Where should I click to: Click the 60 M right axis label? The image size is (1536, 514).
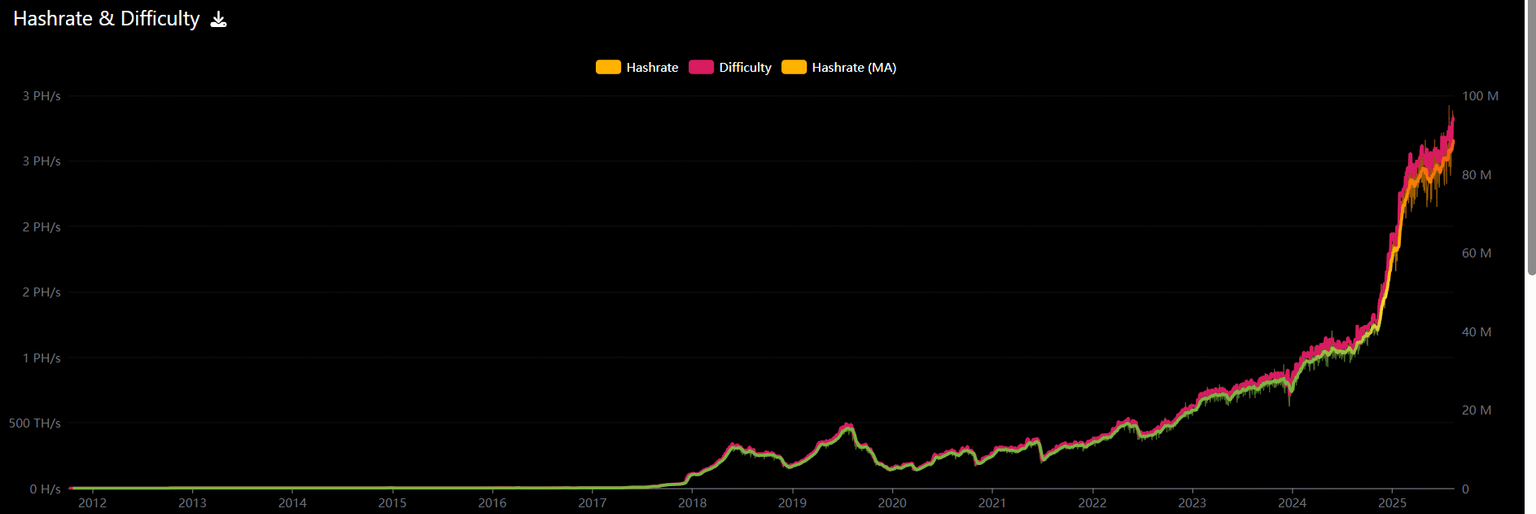[1477, 253]
